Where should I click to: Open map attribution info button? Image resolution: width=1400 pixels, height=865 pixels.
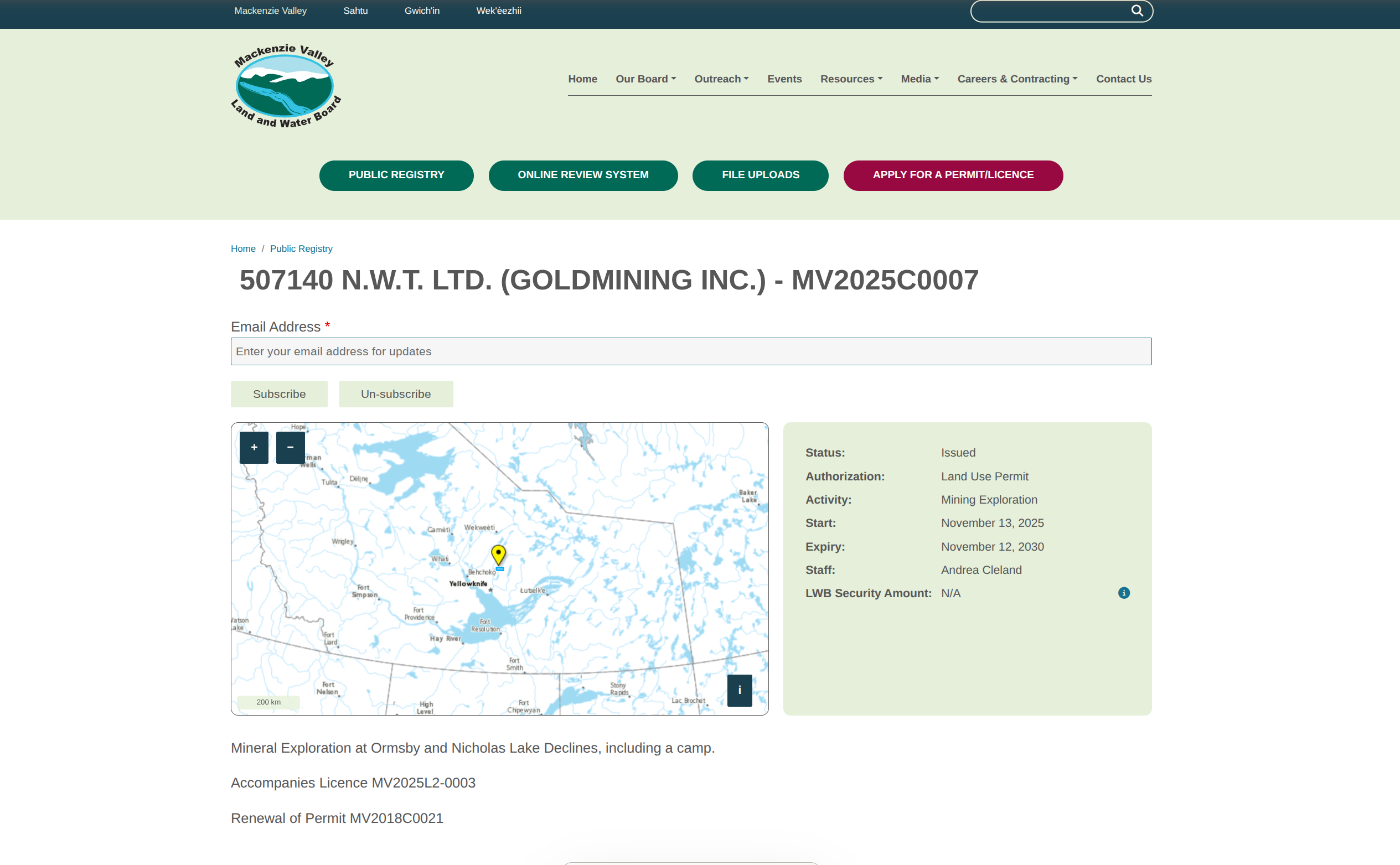(x=740, y=691)
